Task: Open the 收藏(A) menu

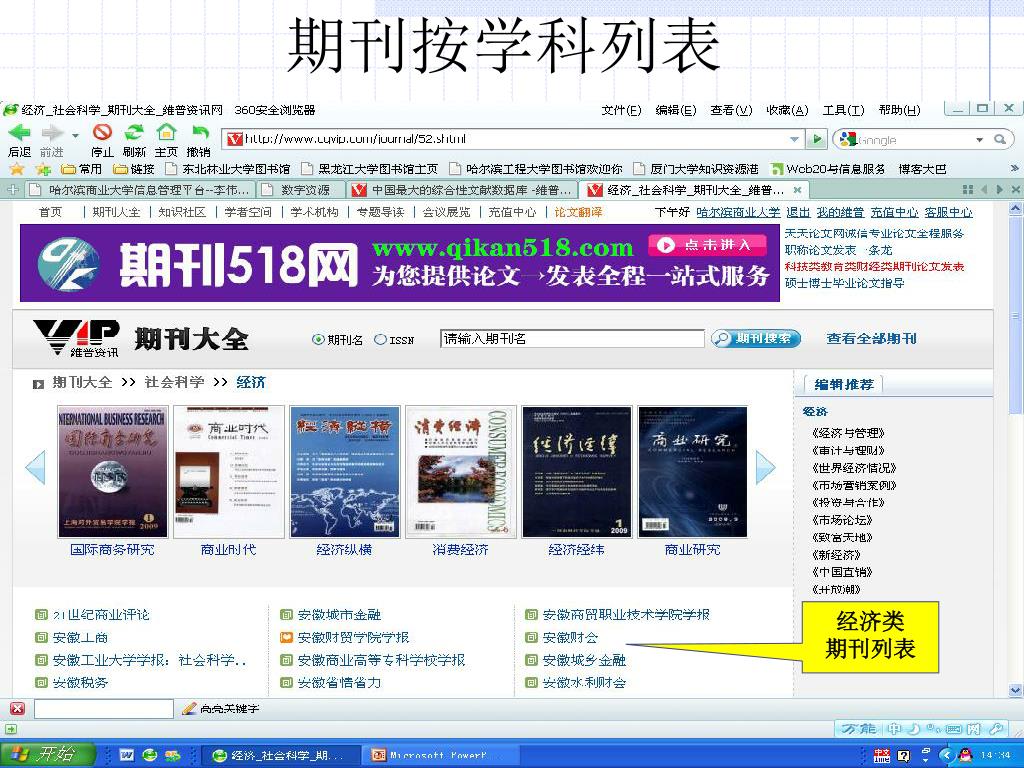Action: click(787, 110)
